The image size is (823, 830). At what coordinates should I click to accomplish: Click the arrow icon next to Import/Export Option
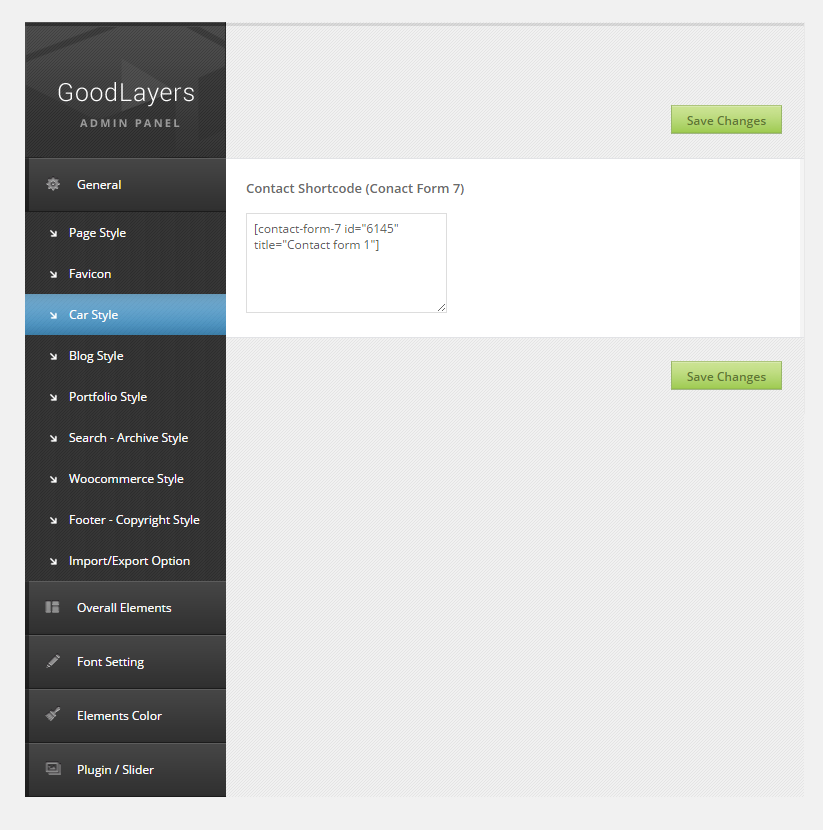[53, 562]
